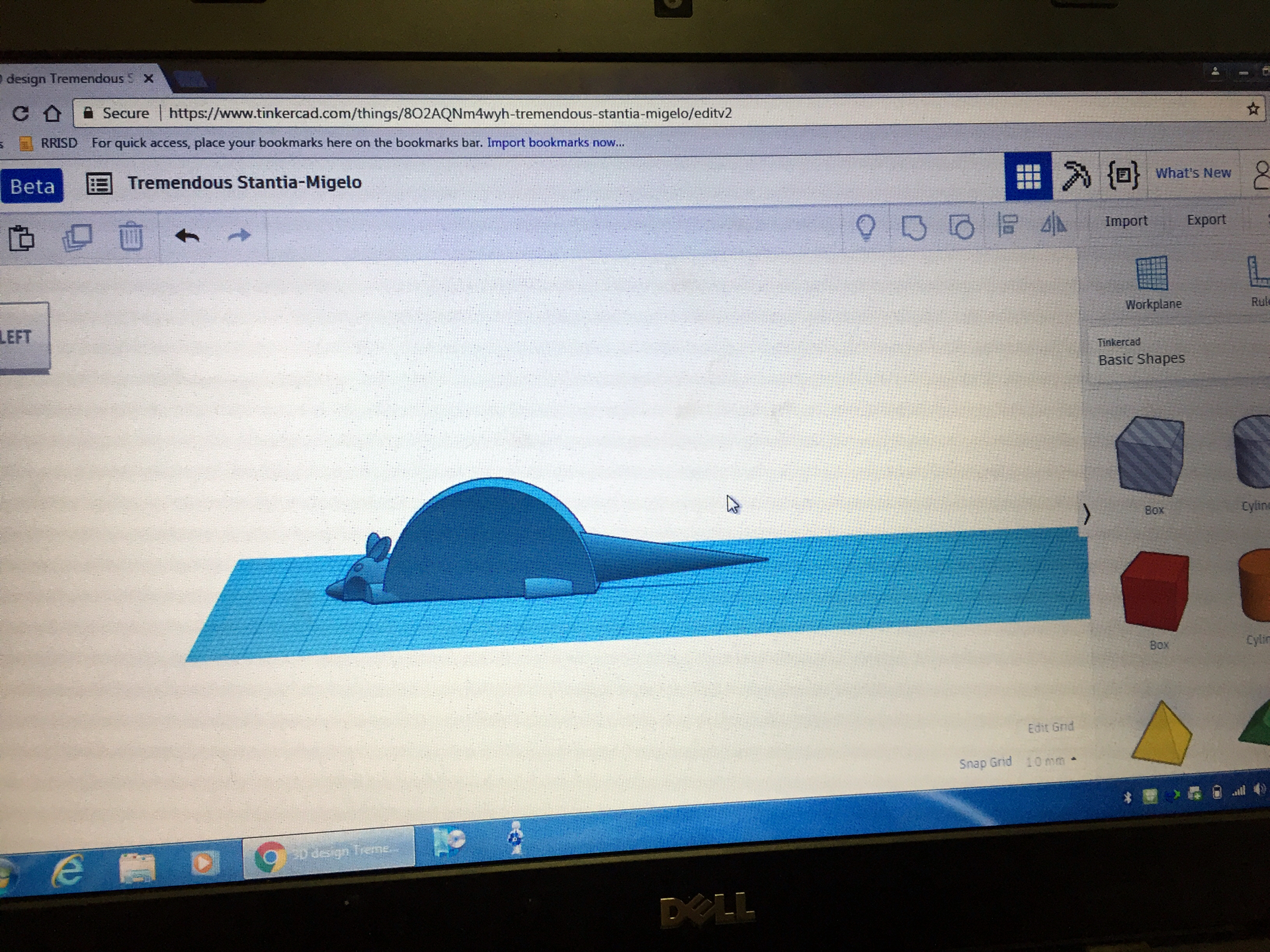Viewport: 1270px width, 952px height.
Task: Click the Chrome 3D design taskbar button
Action: click(329, 853)
